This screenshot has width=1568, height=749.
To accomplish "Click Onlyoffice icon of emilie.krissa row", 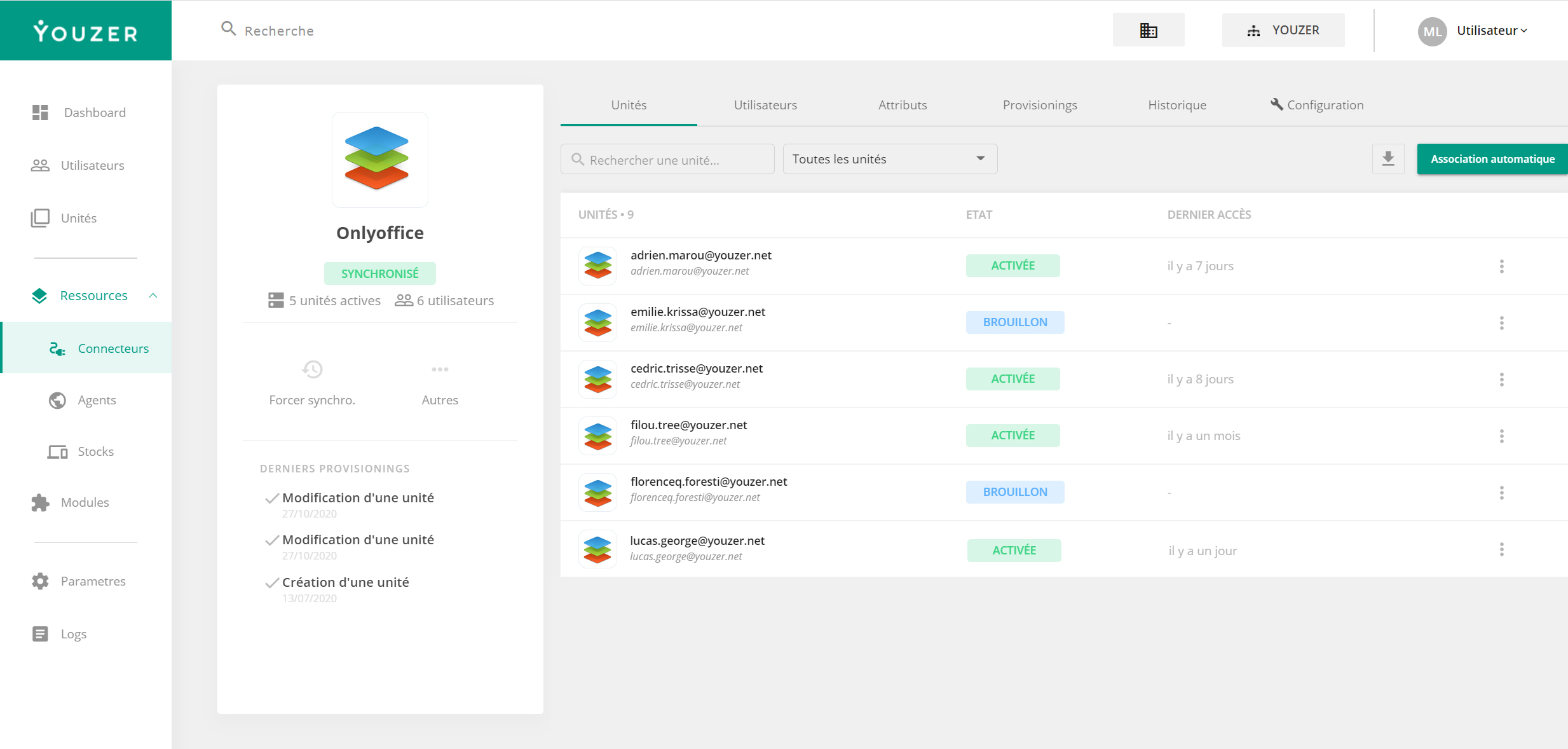I will point(597,322).
